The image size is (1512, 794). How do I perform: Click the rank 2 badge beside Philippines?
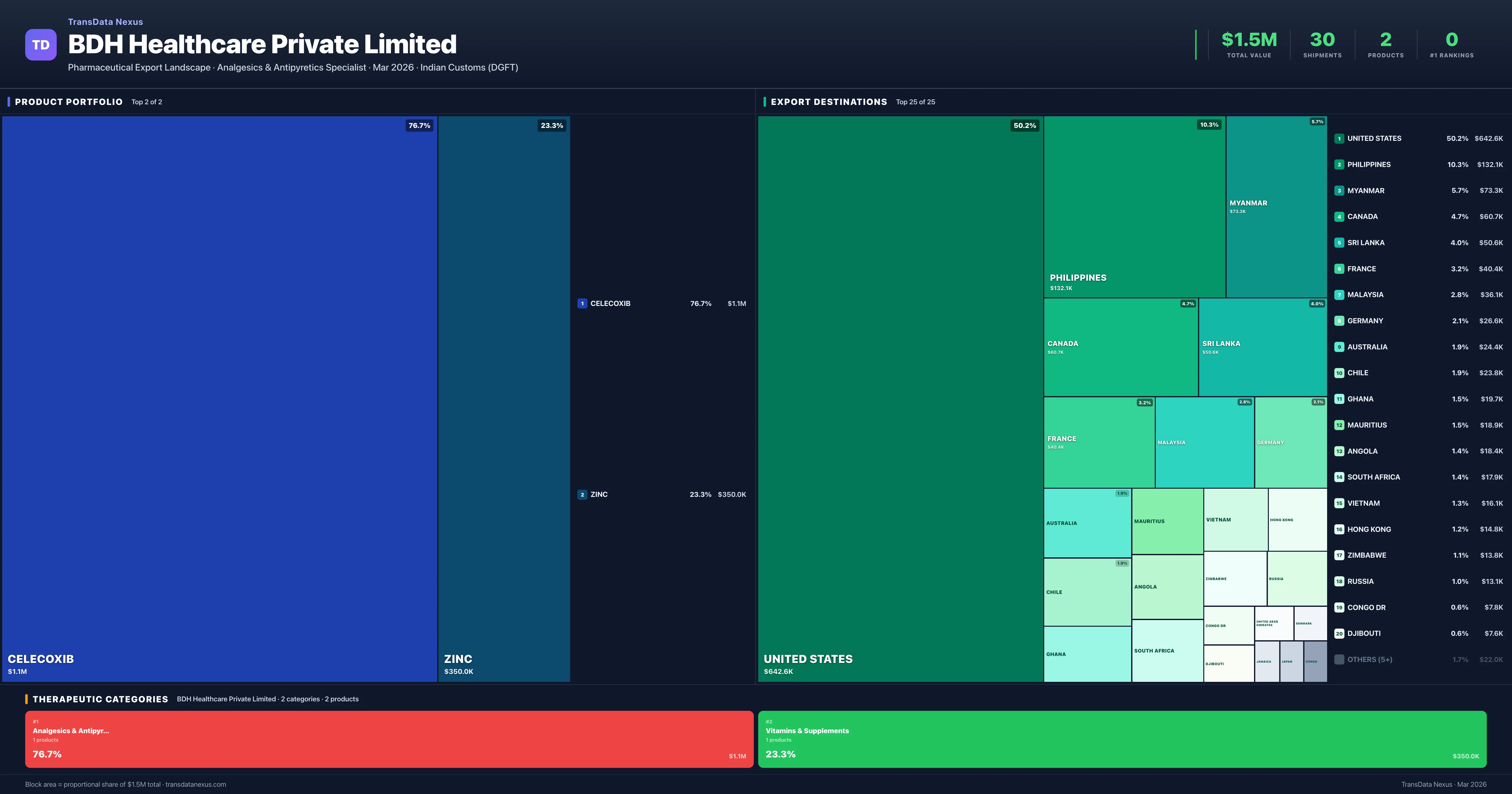tap(1339, 165)
